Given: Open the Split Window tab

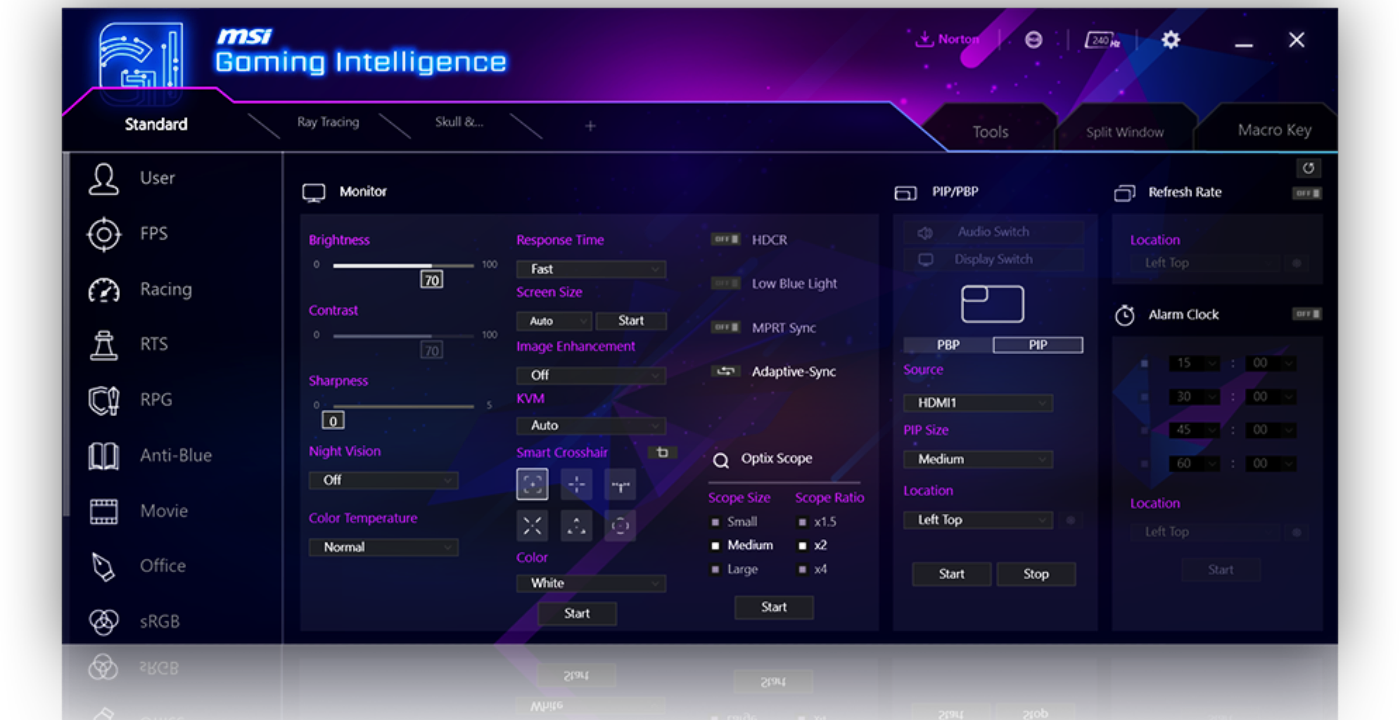Looking at the screenshot, I should pos(1125,132).
